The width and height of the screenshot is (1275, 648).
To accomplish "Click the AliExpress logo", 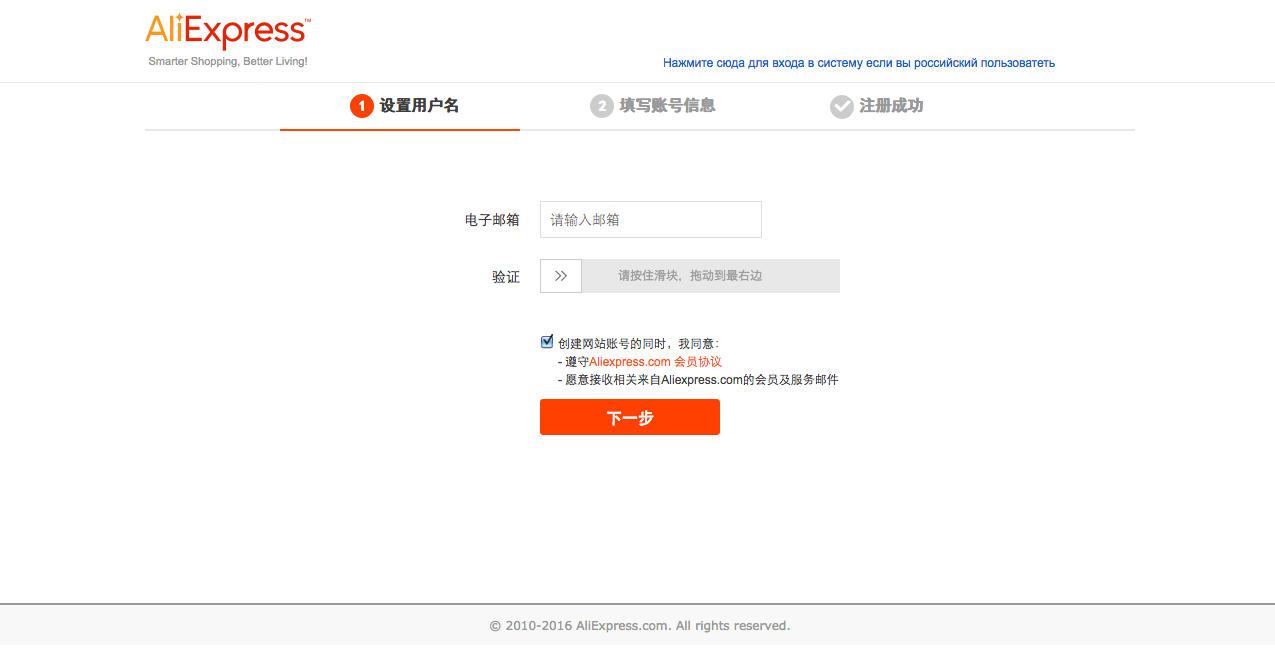I will coord(228,32).
